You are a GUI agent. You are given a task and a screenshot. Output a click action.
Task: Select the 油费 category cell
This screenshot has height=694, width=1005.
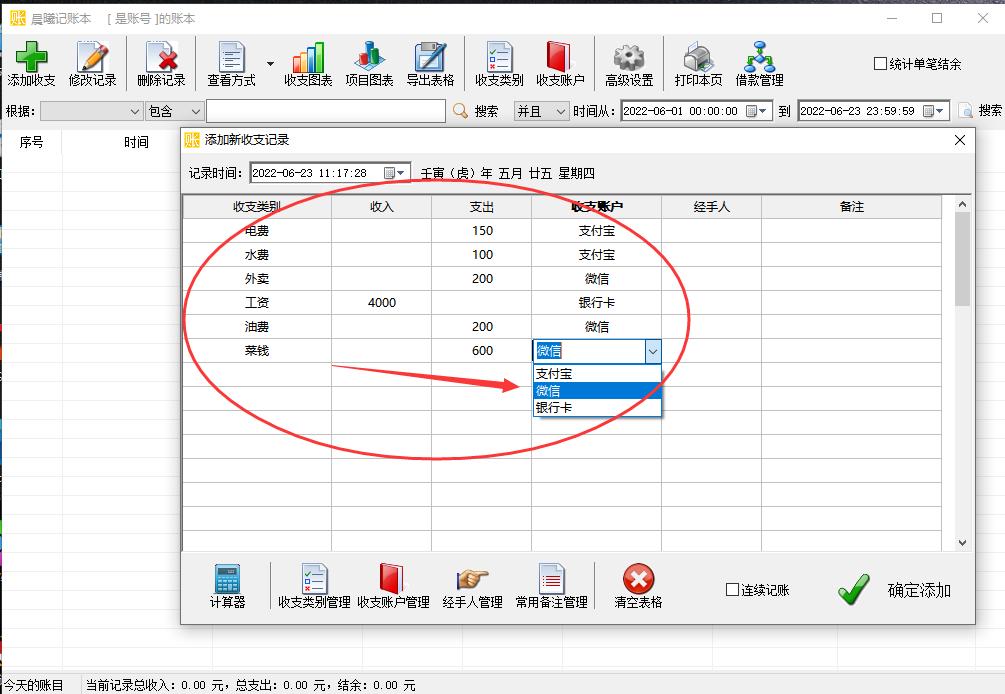pyautogui.click(x=256, y=327)
